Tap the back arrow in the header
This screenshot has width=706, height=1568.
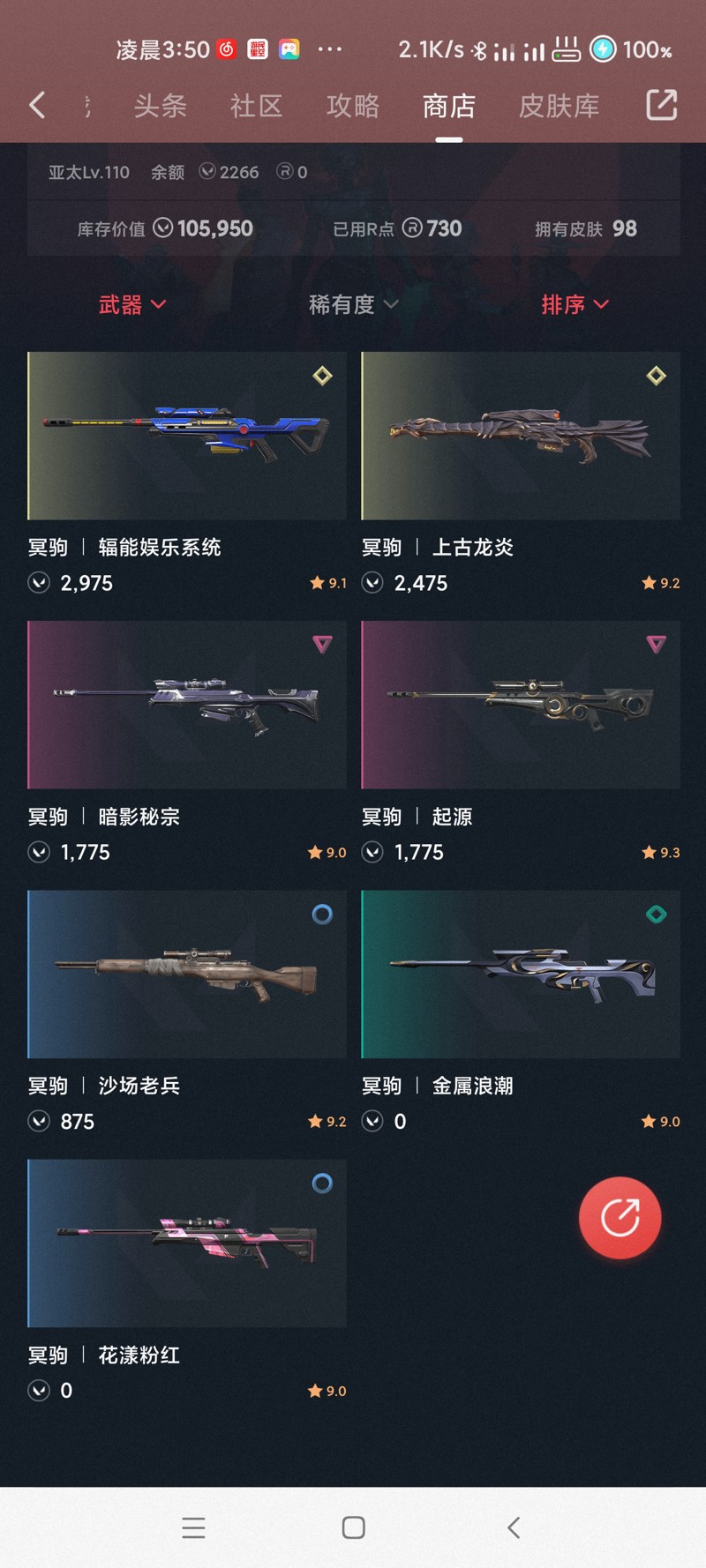[x=37, y=106]
